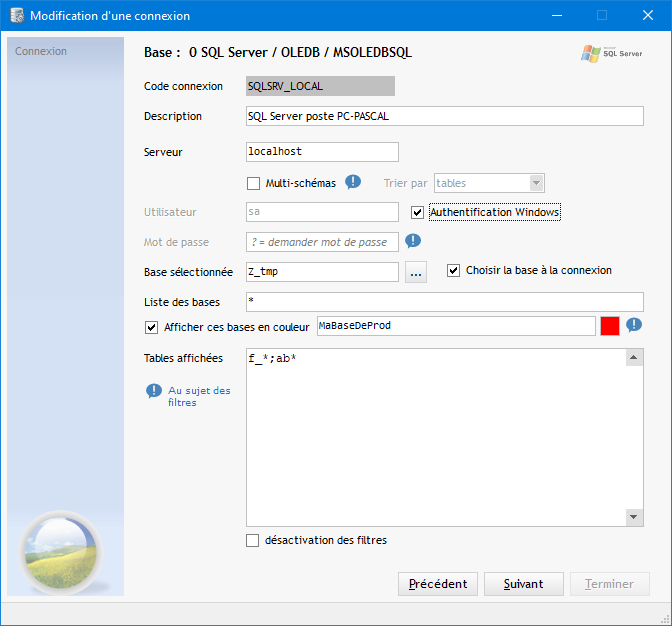Click the Description input field
Screen dimensions: 672x626
pos(445,116)
